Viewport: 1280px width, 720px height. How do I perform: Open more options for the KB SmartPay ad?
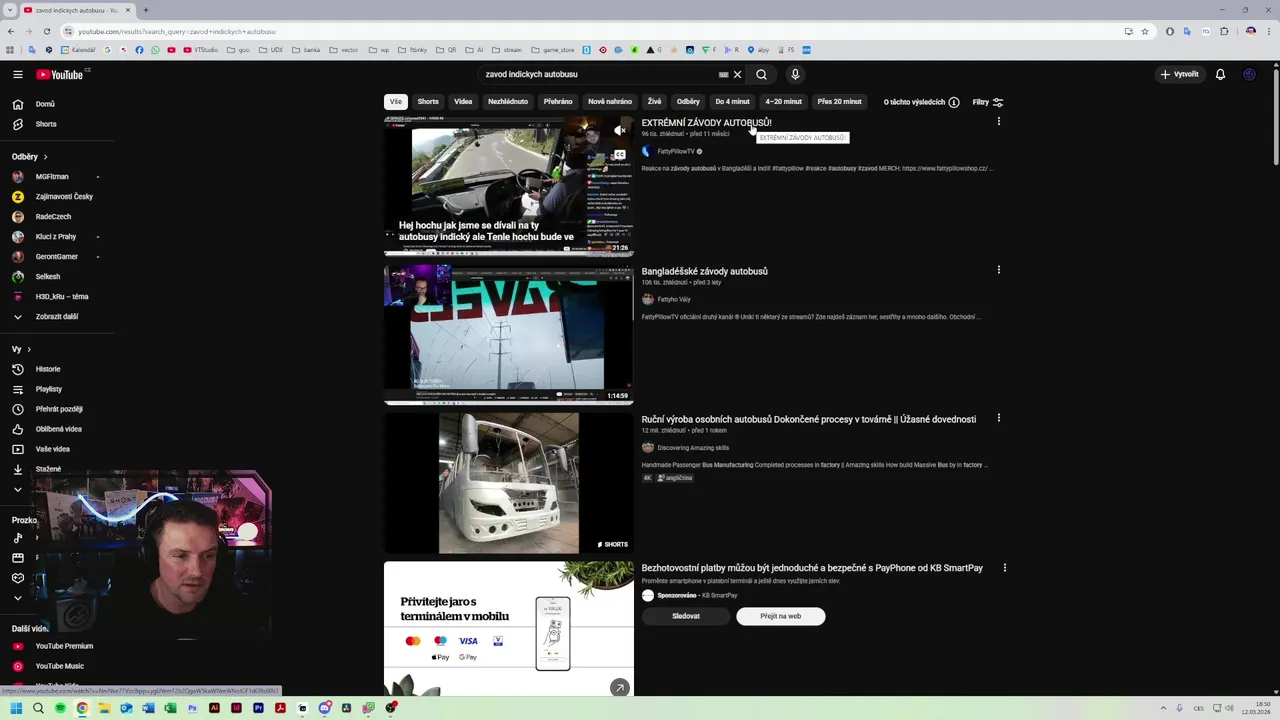[x=1004, y=567]
